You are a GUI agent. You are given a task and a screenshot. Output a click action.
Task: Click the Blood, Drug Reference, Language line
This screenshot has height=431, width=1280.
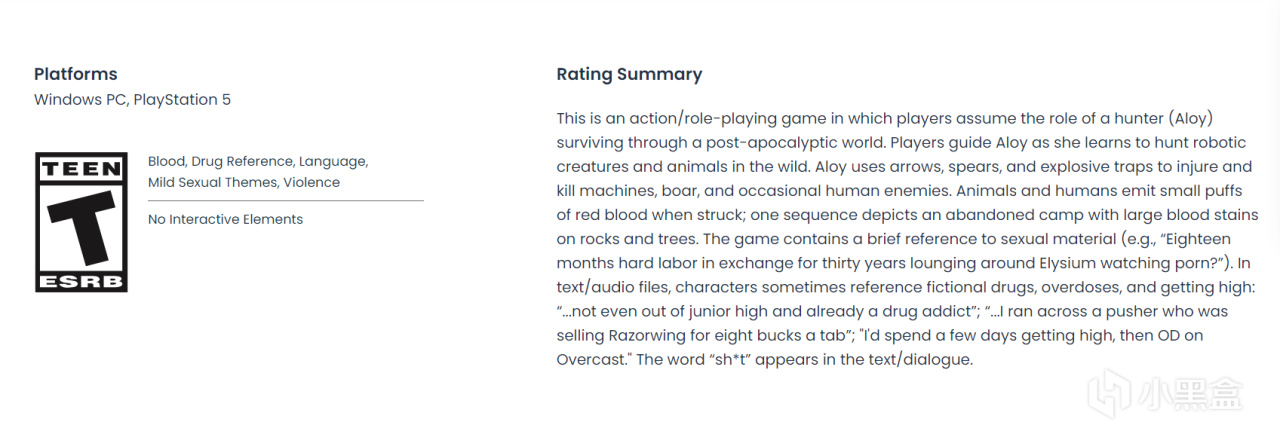(x=258, y=161)
